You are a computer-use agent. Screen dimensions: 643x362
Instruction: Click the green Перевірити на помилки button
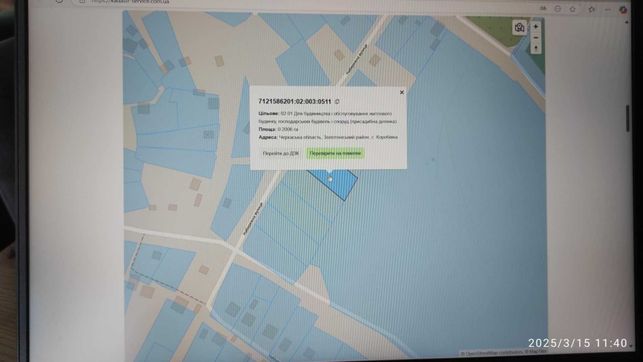[x=335, y=153]
